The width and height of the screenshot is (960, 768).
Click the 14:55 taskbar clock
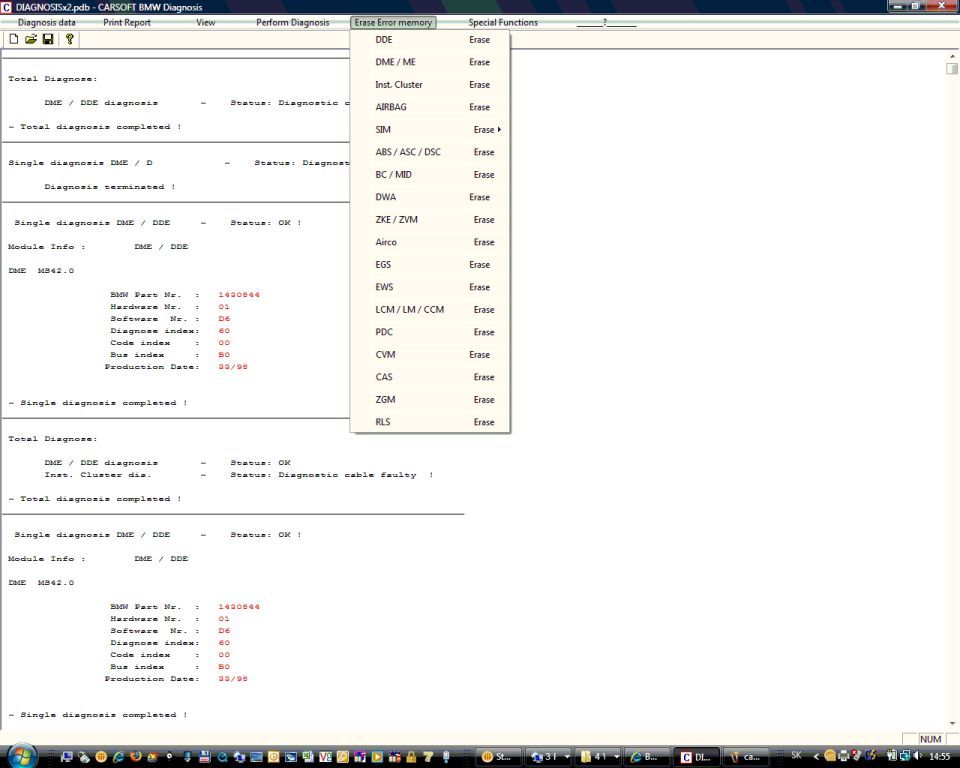click(939, 756)
